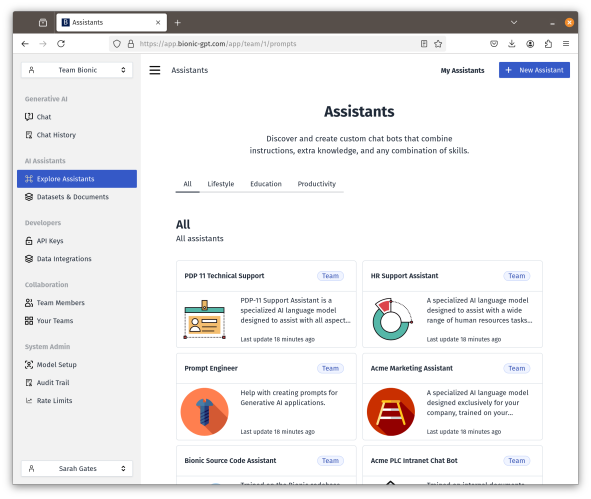Open the Audit Trail icon
Screen dimensions: 591x499
tap(29, 383)
